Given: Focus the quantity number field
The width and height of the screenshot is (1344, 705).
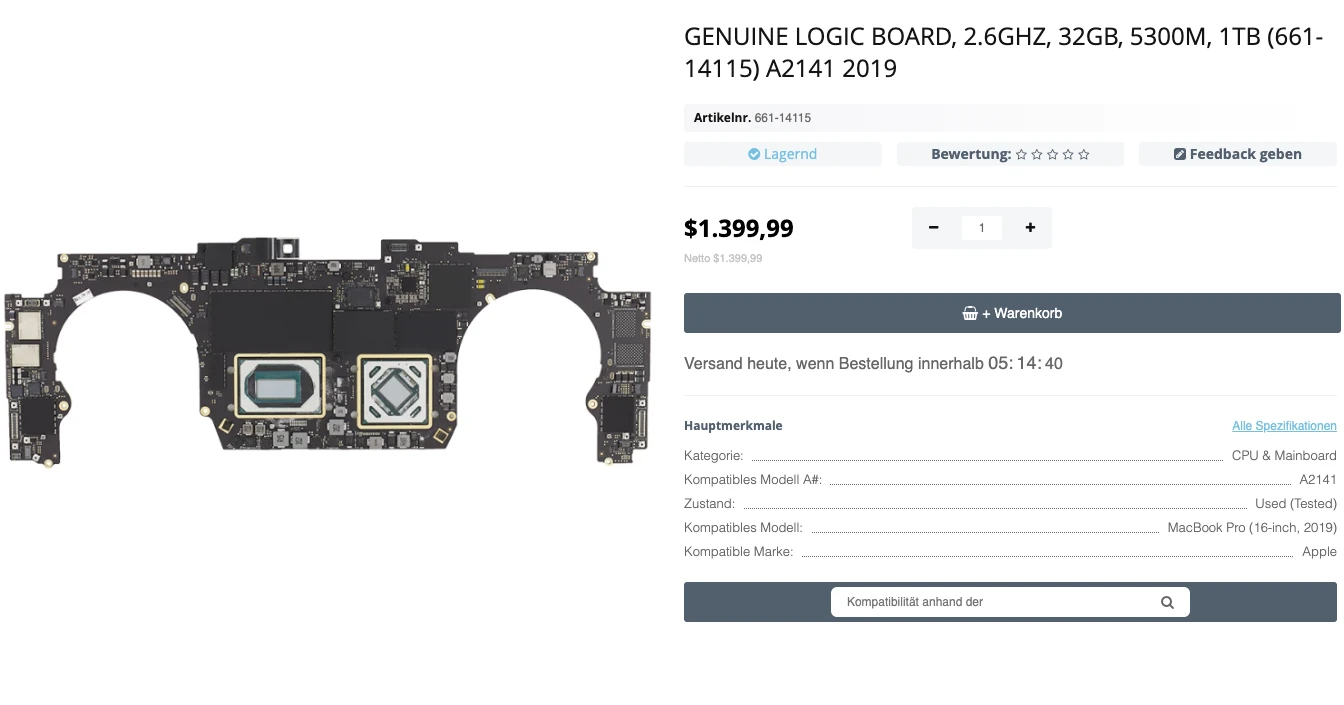Looking at the screenshot, I should point(981,228).
